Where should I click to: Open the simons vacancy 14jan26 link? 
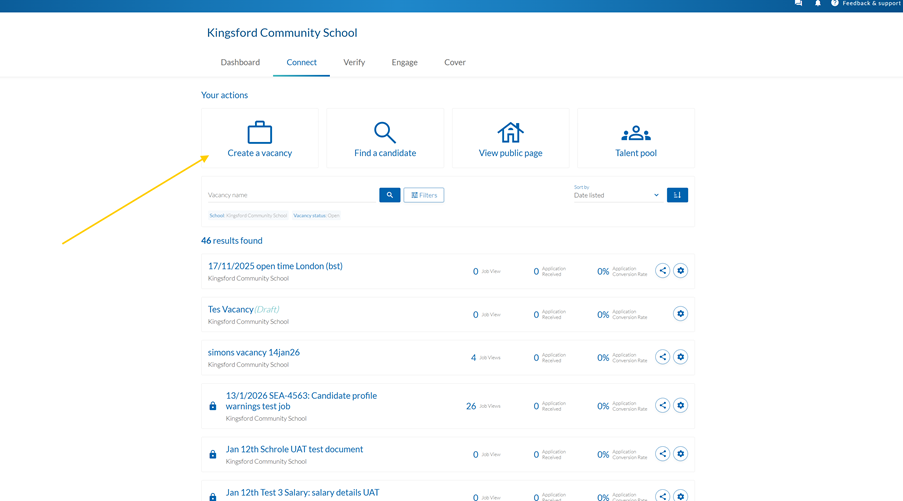(254, 352)
